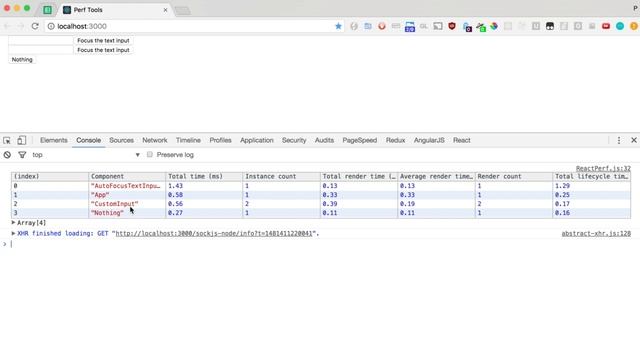Image resolution: width=640 pixels, height=360 pixels.
Task: Open the AngularJS tab
Action: pyautogui.click(x=429, y=140)
